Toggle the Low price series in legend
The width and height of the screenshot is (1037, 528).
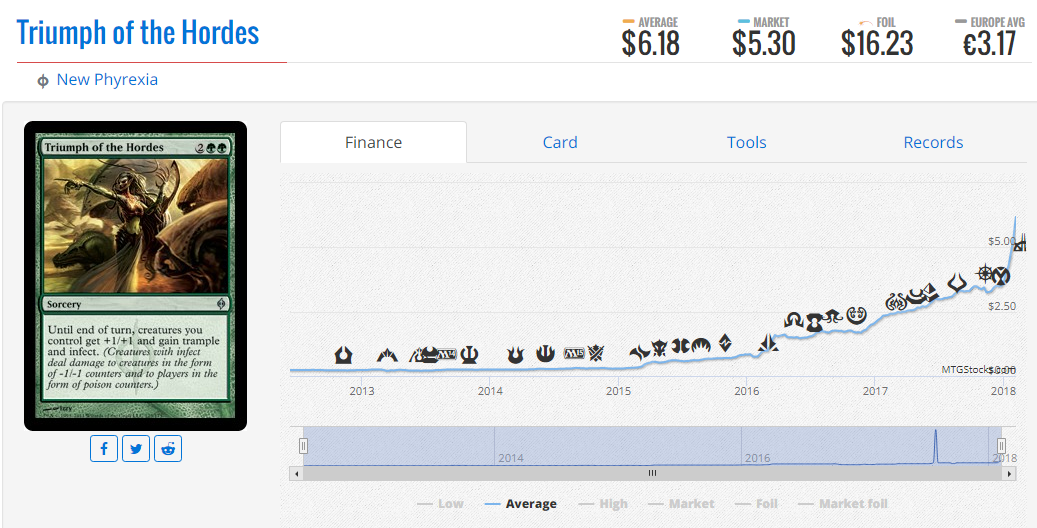440,504
